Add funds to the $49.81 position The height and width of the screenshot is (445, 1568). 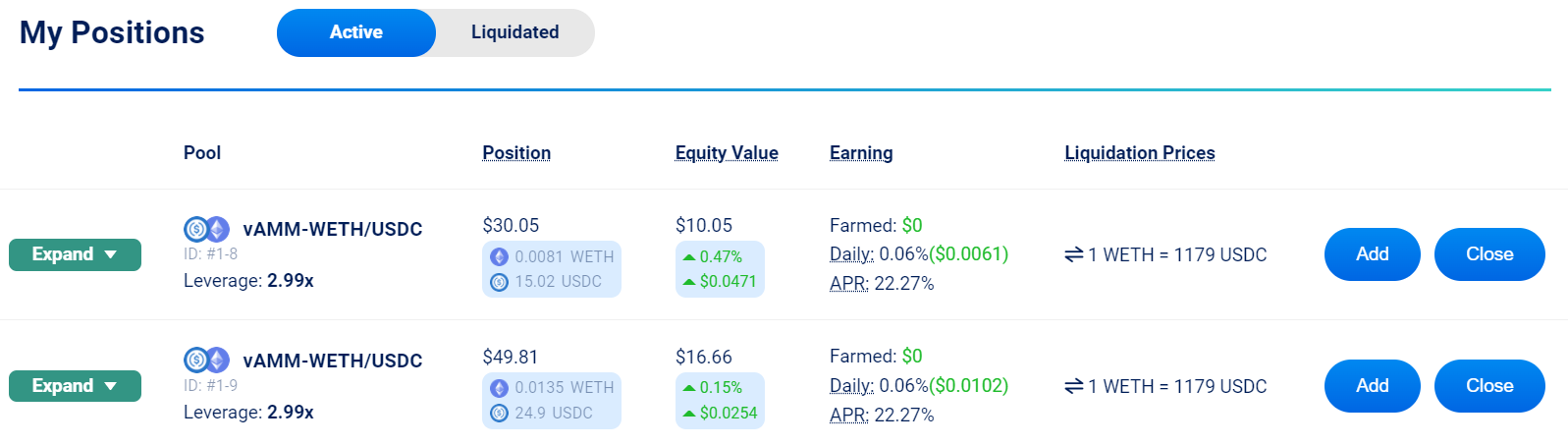(1372, 386)
